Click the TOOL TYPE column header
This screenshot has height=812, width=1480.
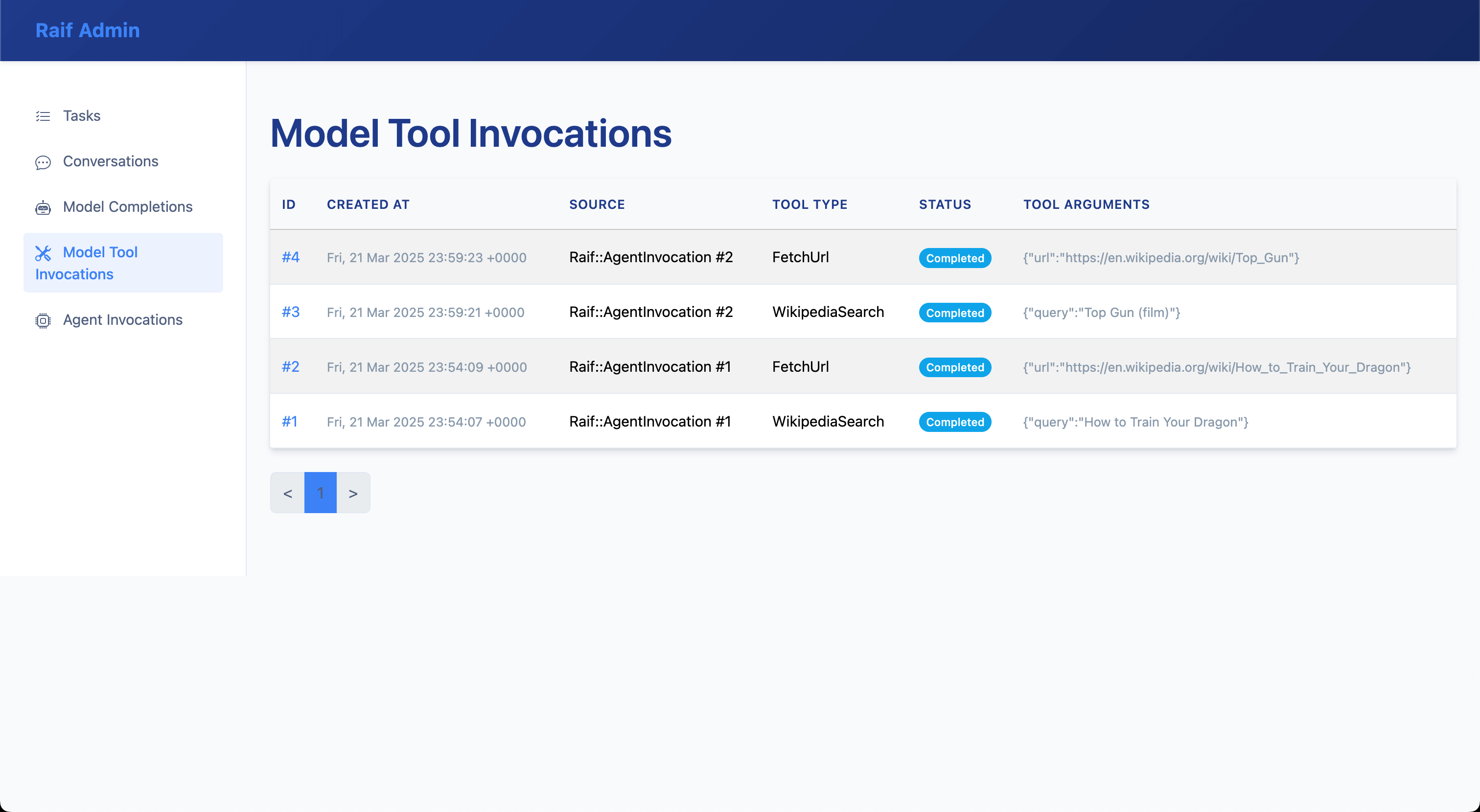tap(809, 204)
